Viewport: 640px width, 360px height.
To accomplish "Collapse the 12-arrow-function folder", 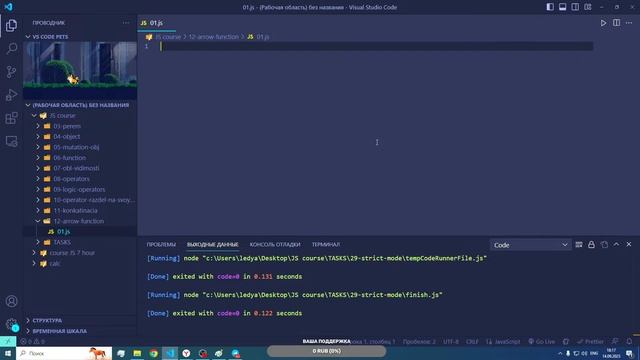I will [80, 221].
